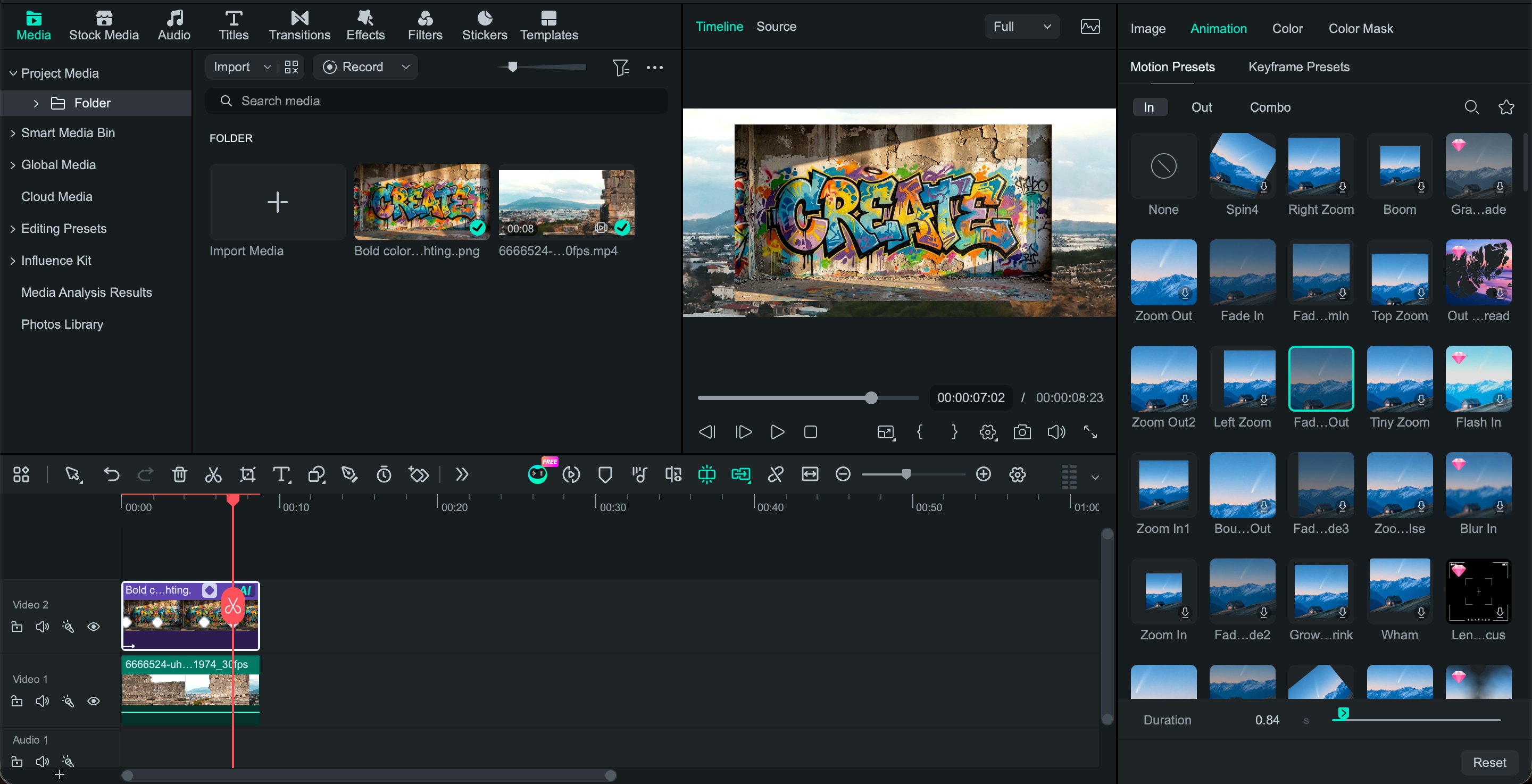Hide the Video 1 track
Viewport: 1532px width, 784px height.
[94, 700]
